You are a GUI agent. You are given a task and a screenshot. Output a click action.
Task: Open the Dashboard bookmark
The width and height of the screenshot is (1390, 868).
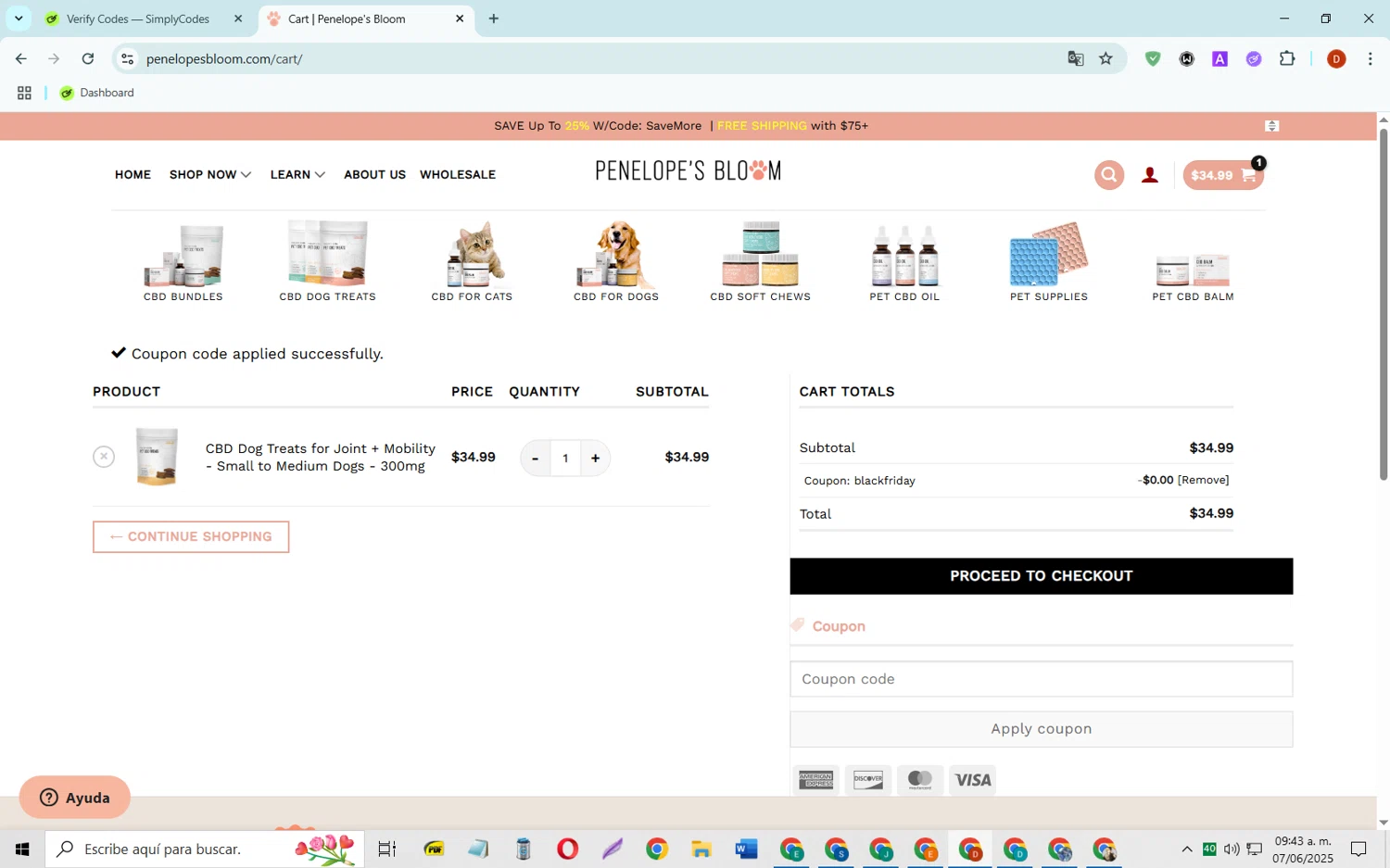[97, 93]
